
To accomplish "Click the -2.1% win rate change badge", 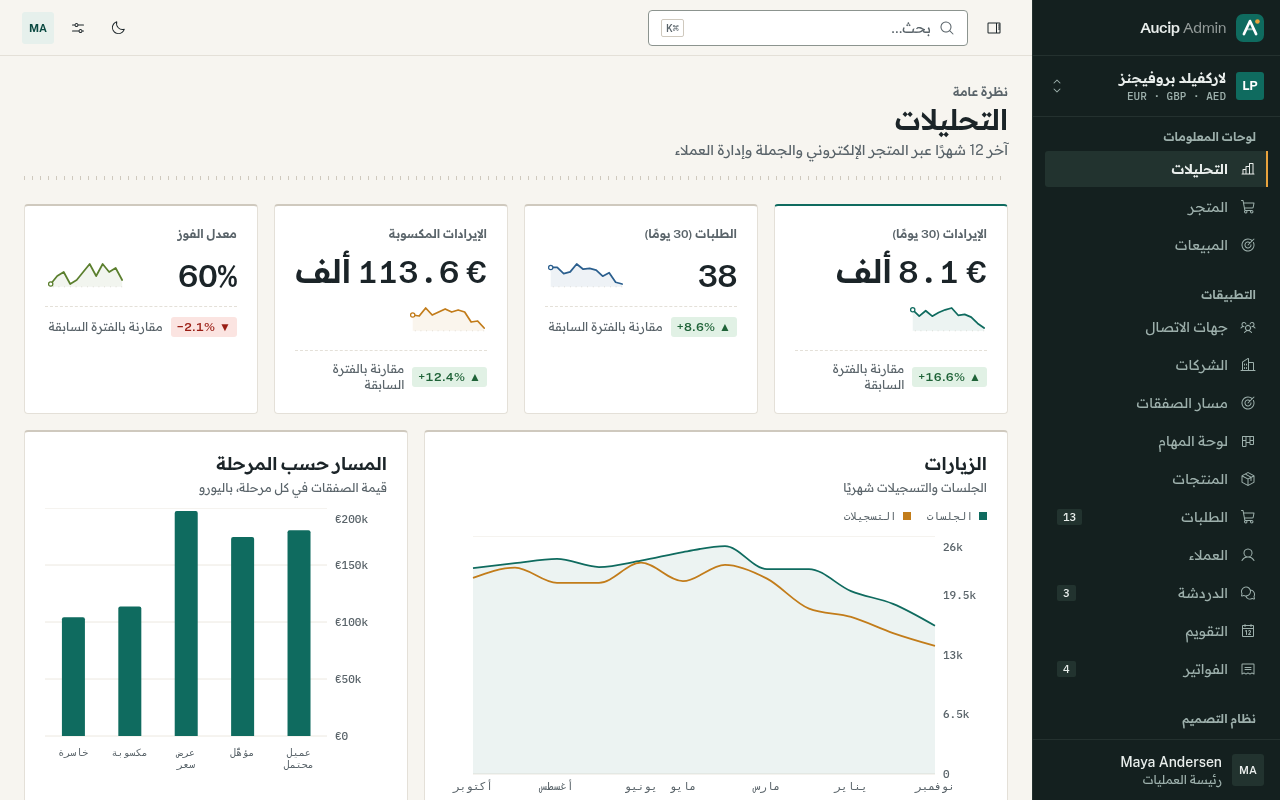I will click(x=204, y=327).
